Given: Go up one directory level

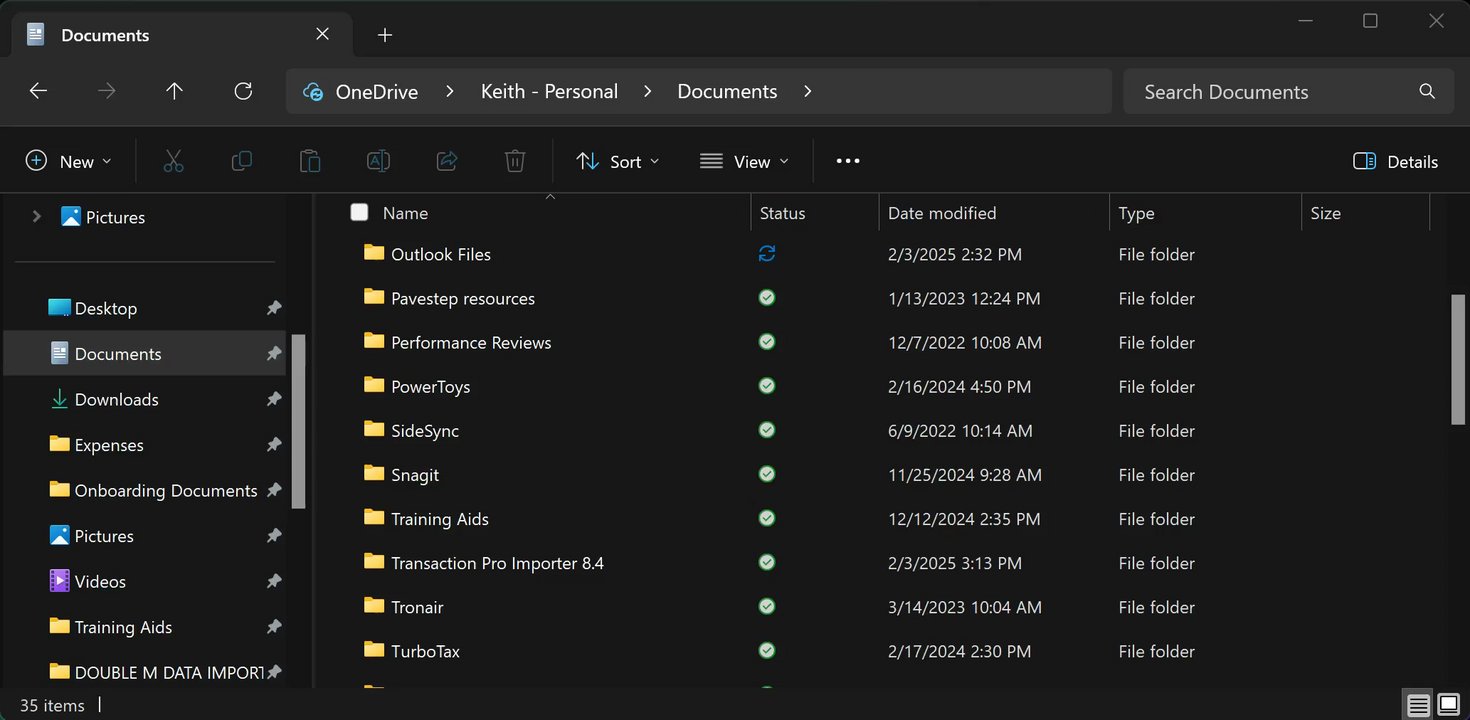Looking at the screenshot, I should pos(174,91).
